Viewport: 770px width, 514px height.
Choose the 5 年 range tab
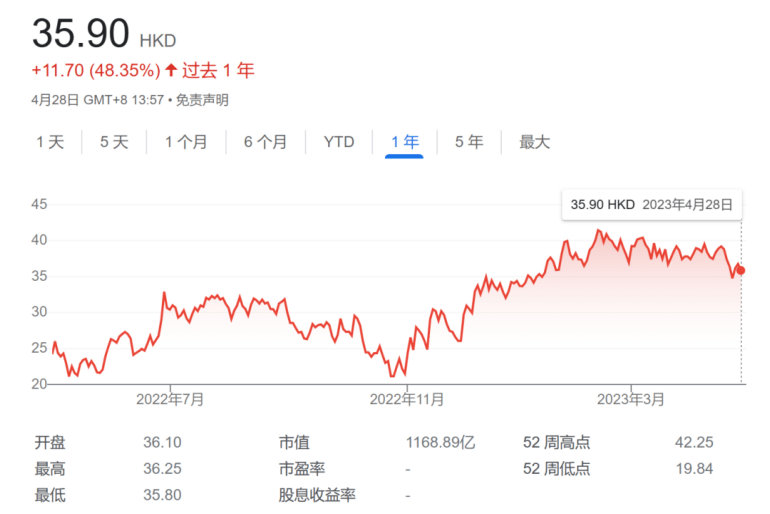pyautogui.click(x=468, y=142)
